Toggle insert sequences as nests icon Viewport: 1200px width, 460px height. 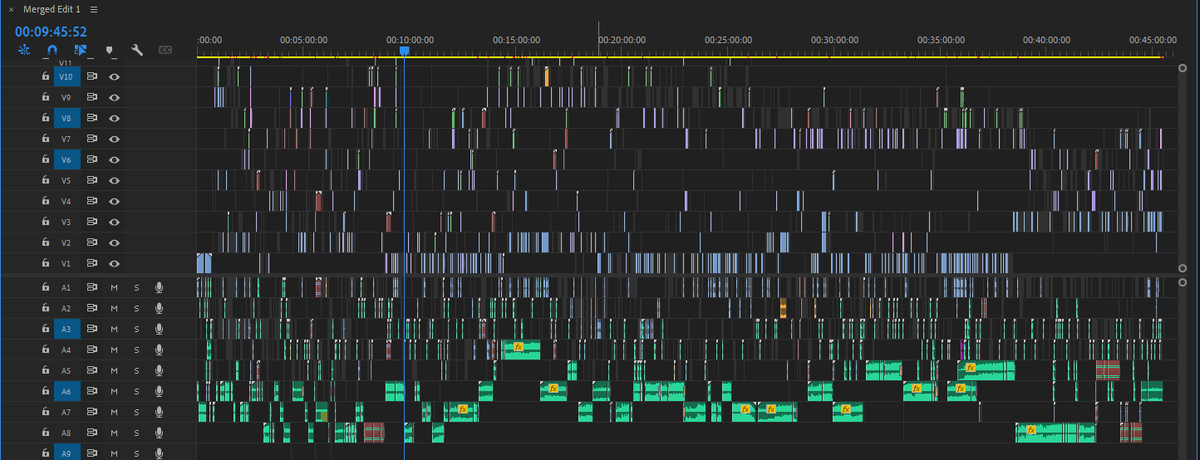[x=23, y=49]
